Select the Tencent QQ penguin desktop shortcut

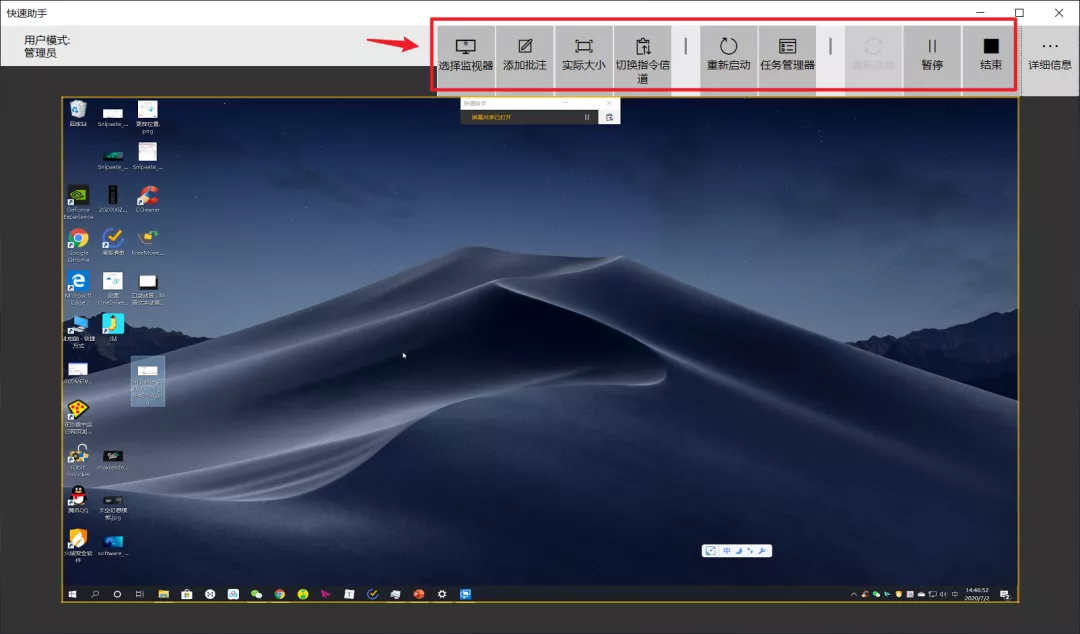[x=78, y=500]
